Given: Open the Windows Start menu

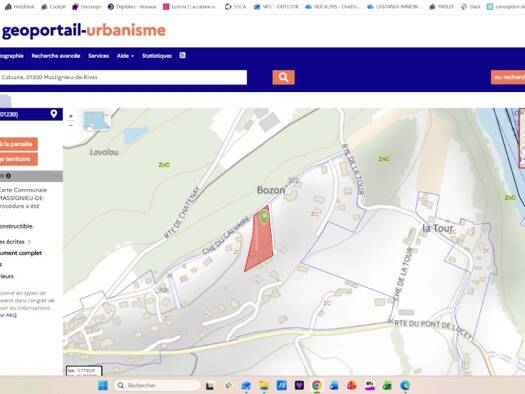Looking at the screenshot, I should point(103,385).
